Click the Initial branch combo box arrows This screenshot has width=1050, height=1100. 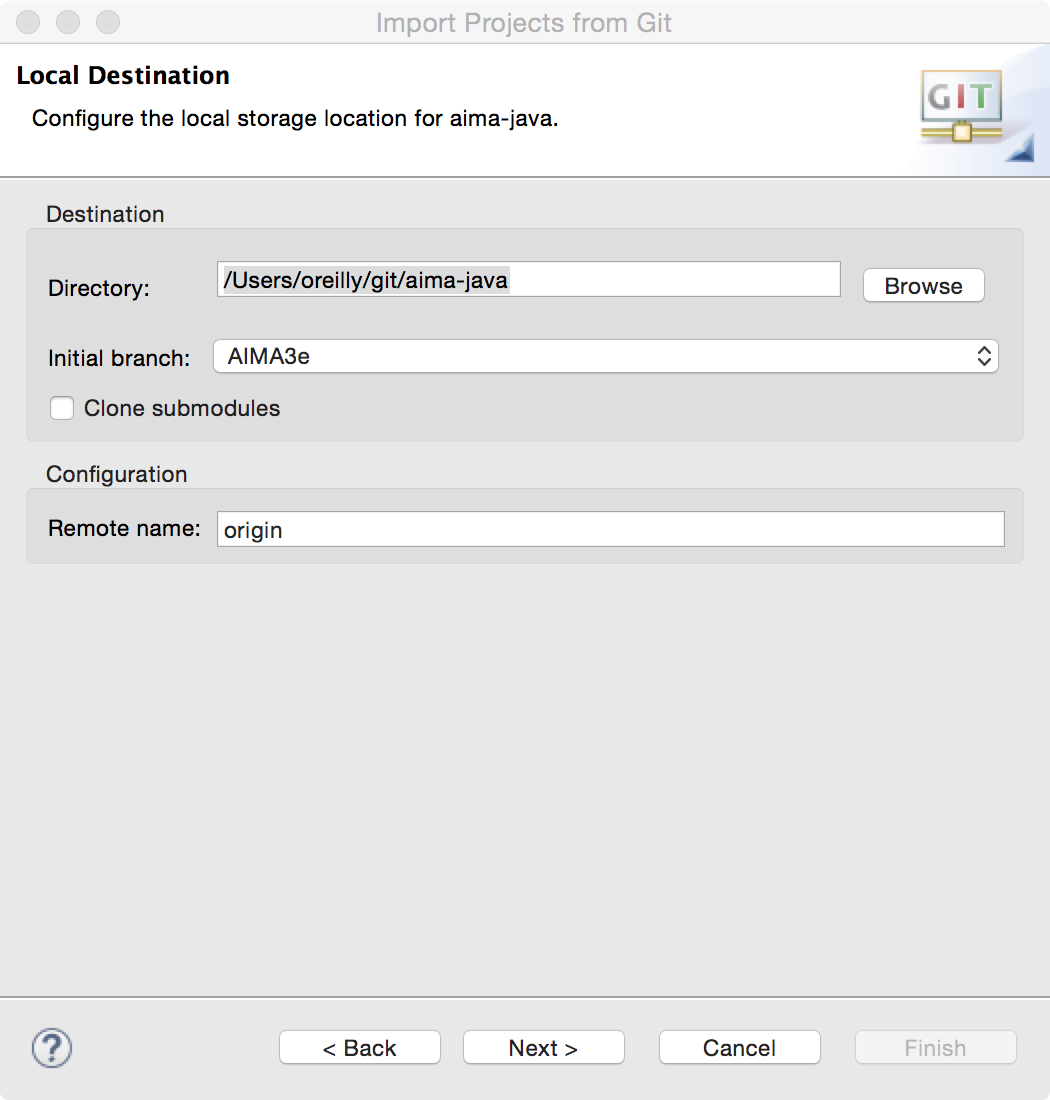point(984,356)
